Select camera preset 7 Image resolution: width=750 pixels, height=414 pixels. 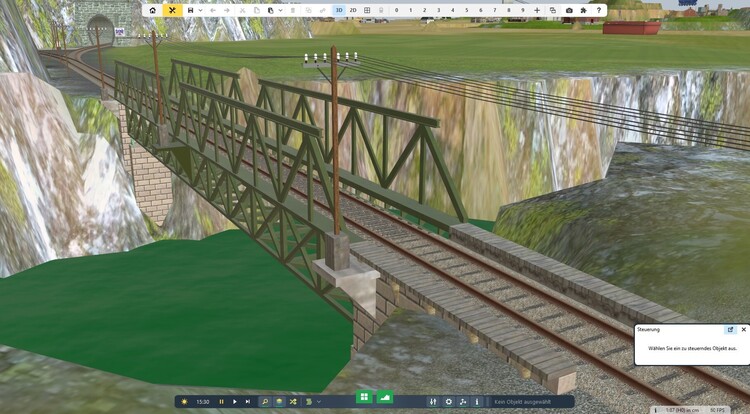click(495, 10)
